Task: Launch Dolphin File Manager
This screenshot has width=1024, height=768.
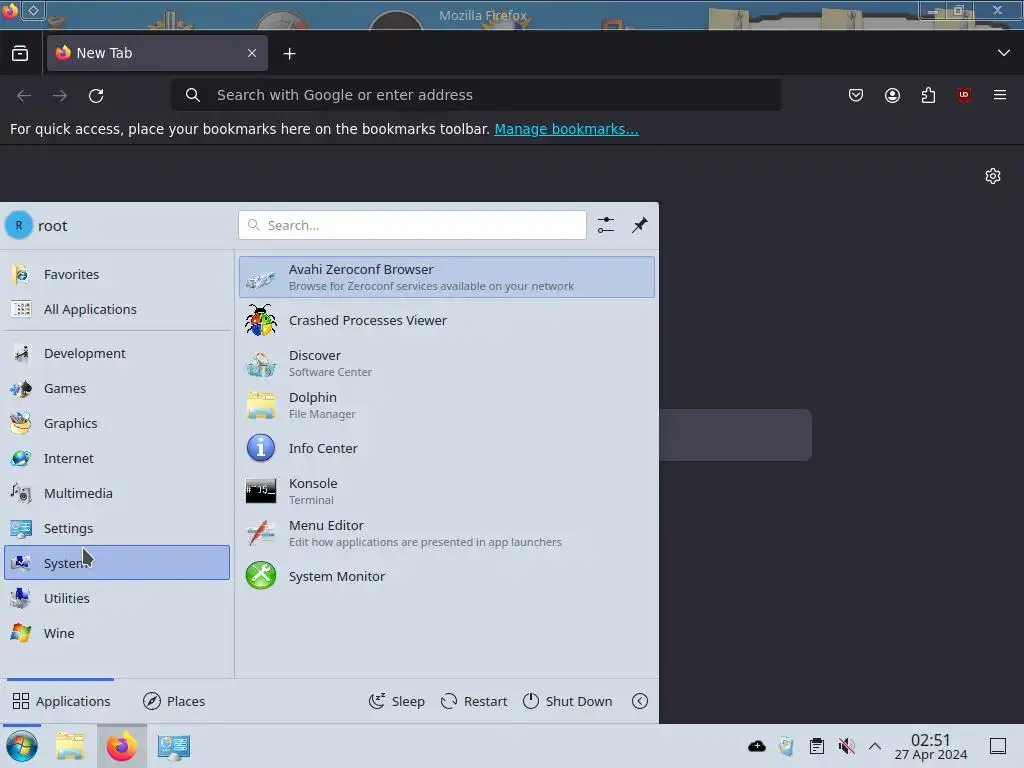Action: [447, 405]
